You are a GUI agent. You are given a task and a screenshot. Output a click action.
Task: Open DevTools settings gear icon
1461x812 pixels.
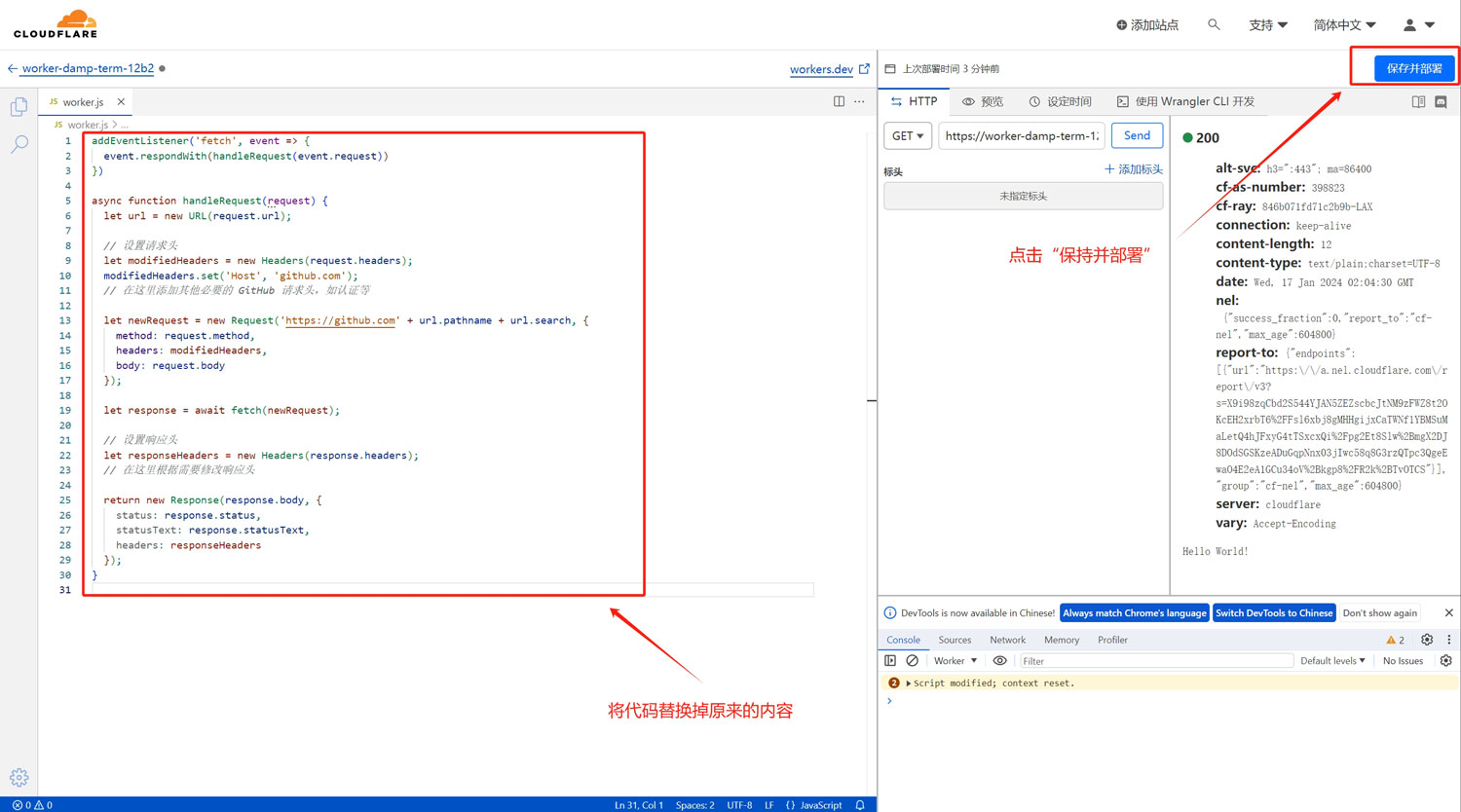[x=1427, y=640]
